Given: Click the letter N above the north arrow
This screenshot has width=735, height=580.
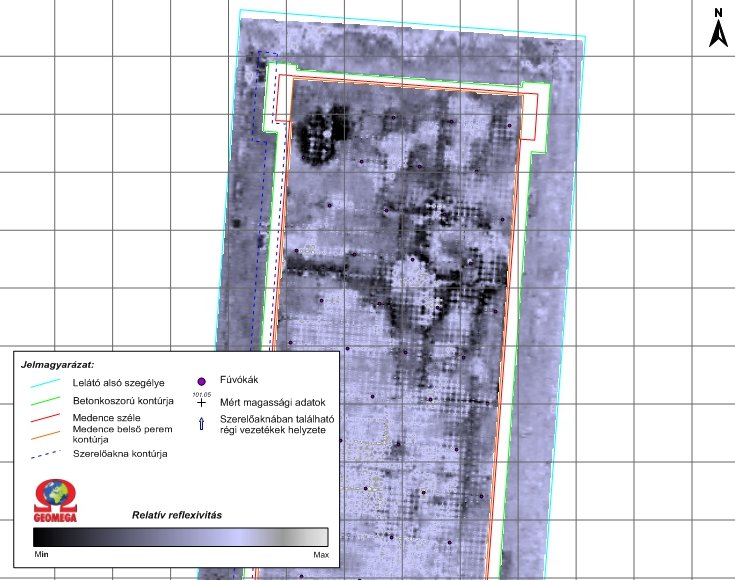Looking at the screenshot, I should coord(718,13).
